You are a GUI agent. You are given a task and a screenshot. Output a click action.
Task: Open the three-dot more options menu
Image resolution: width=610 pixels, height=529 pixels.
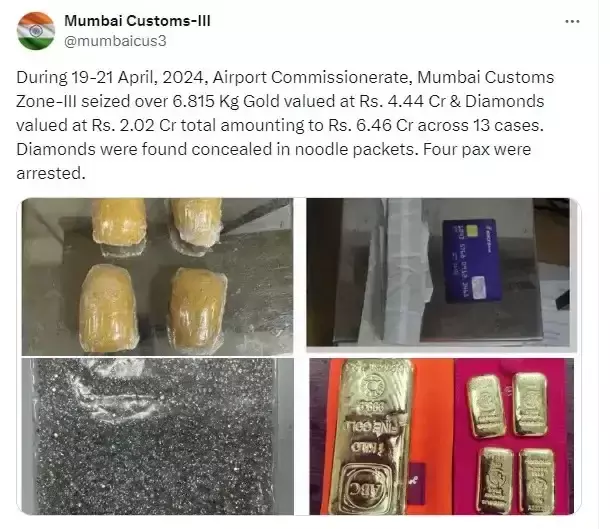pos(572,22)
